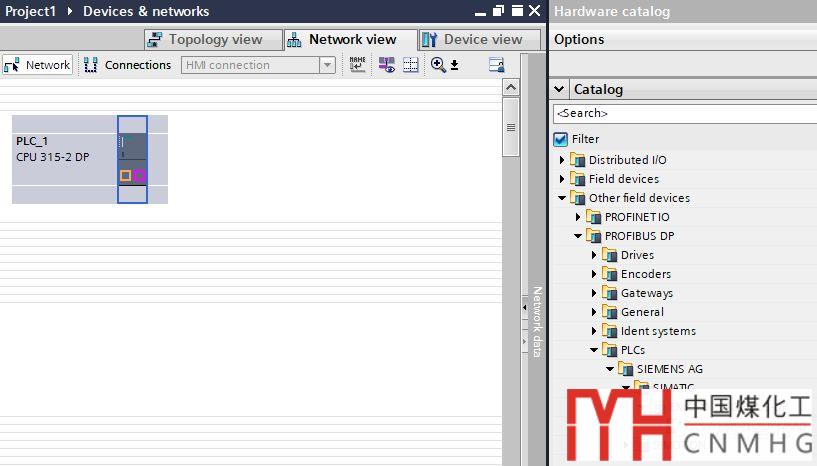
Task: Toggle the Filter checkbox in catalog
Action: [561, 139]
